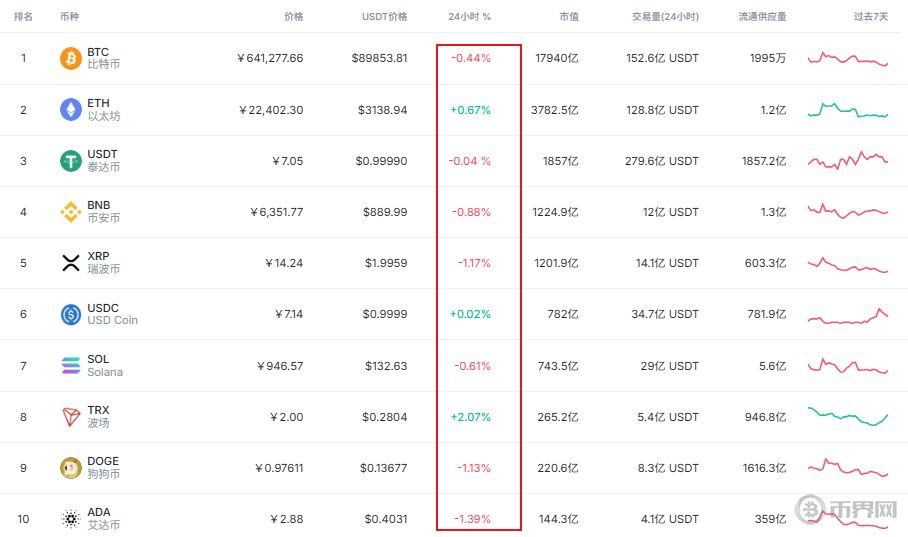Viewport: 908px width, 537px height.
Task: Sort by the 24小时 % column header
Action: [470, 17]
